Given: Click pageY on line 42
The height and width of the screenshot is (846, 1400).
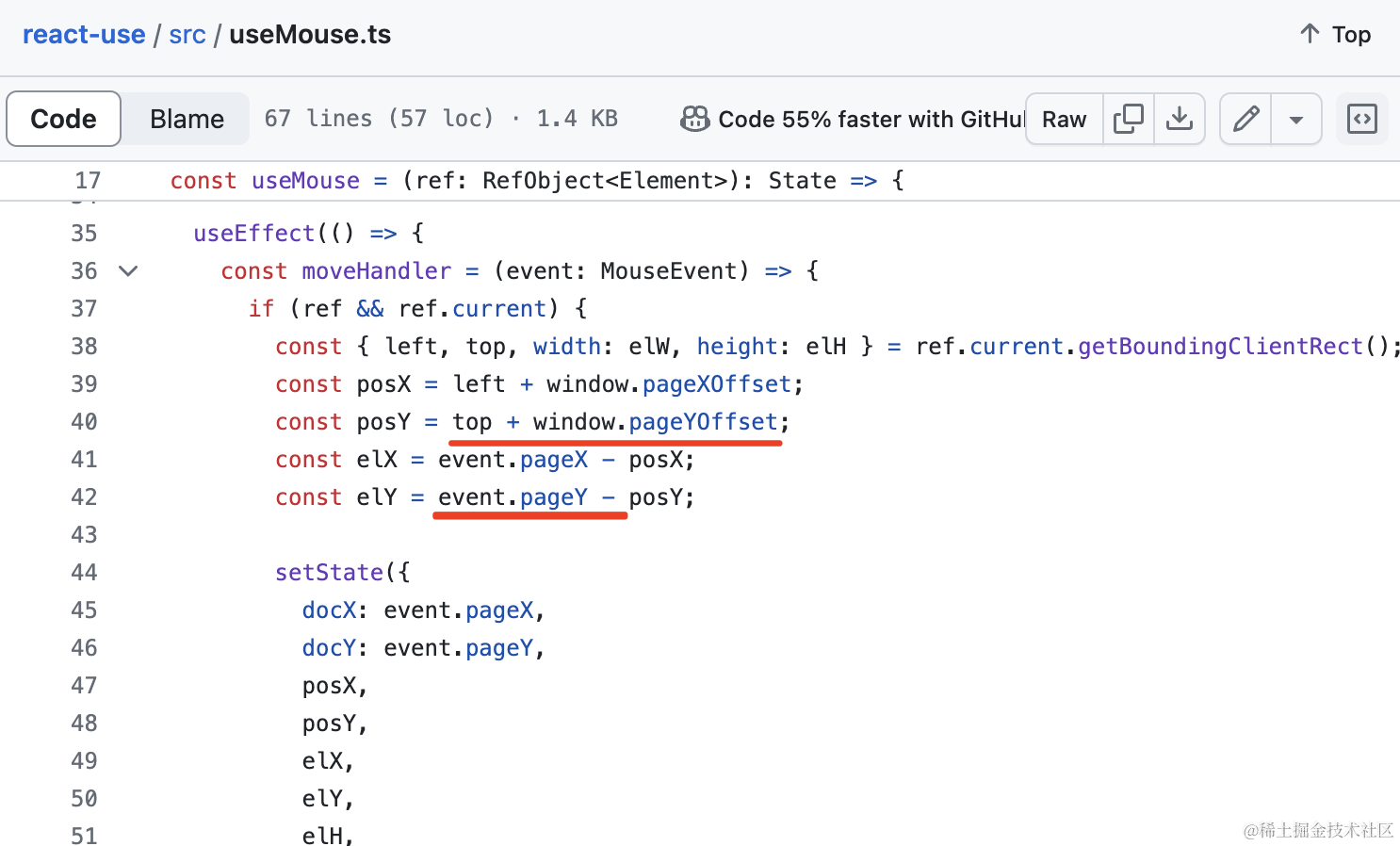Looking at the screenshot, I should [x=554, y=497].
